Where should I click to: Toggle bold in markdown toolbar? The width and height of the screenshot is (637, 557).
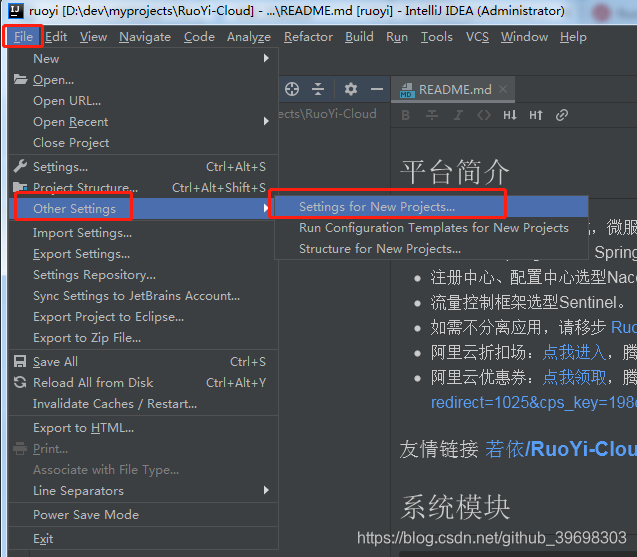(405, 115)
